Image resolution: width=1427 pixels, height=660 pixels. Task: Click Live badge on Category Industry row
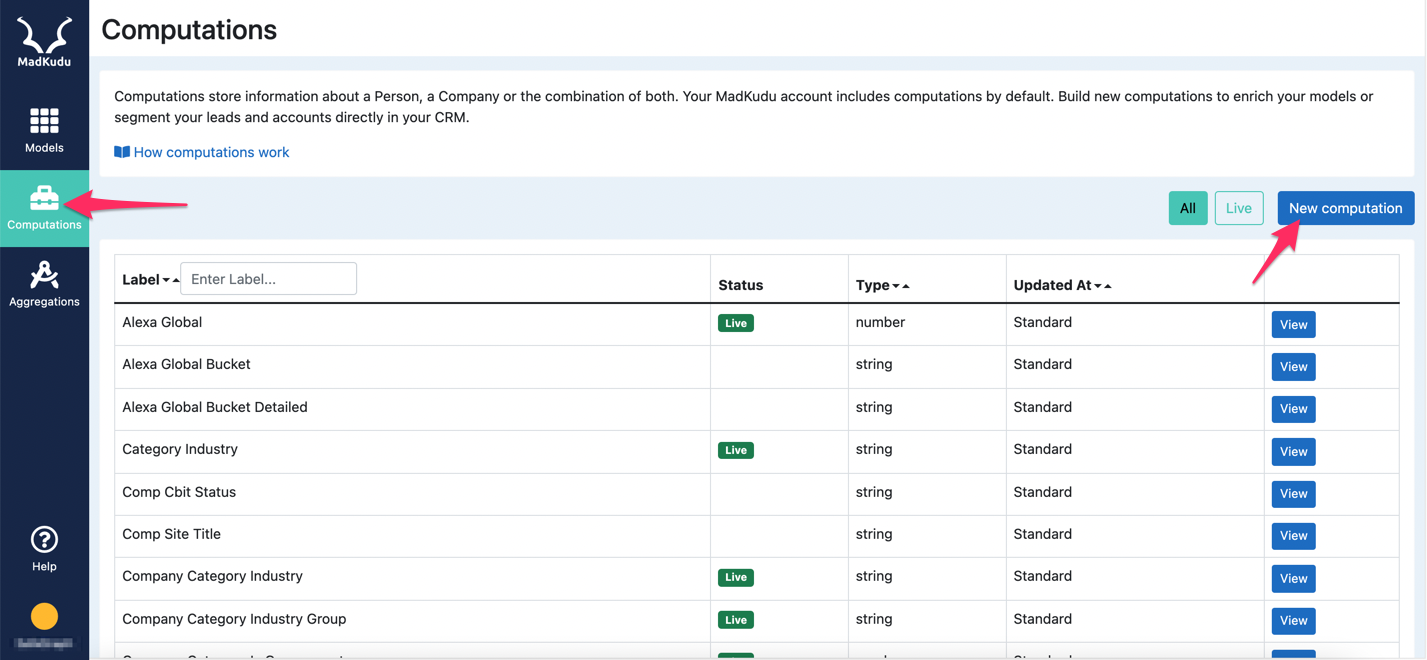736,450
